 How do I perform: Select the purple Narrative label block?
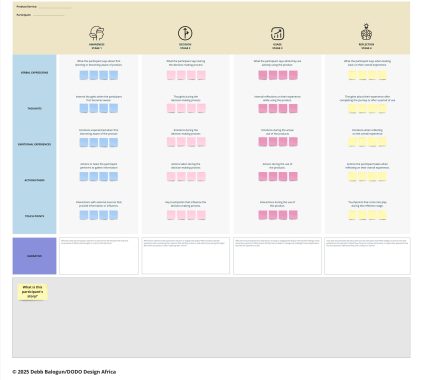[34, 256]
